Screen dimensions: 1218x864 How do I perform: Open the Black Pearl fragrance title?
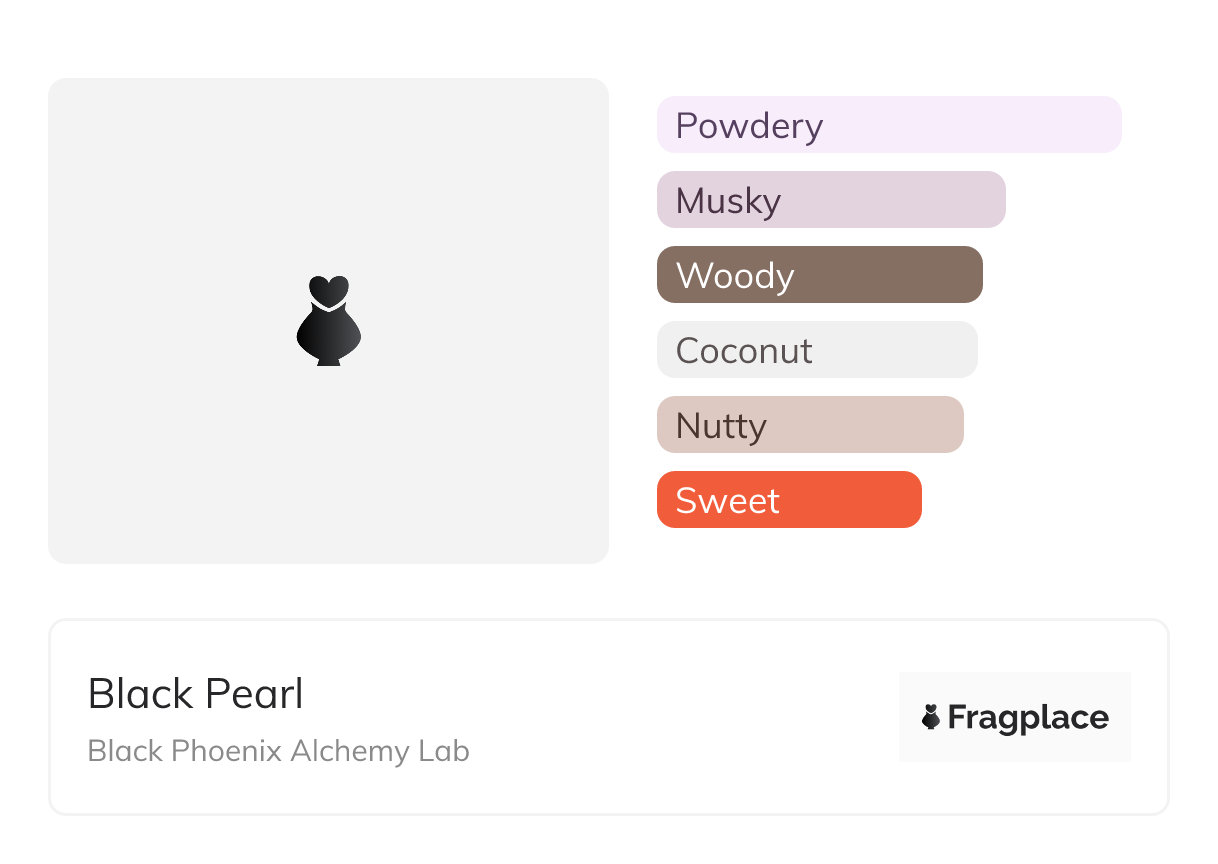point(195,694)
